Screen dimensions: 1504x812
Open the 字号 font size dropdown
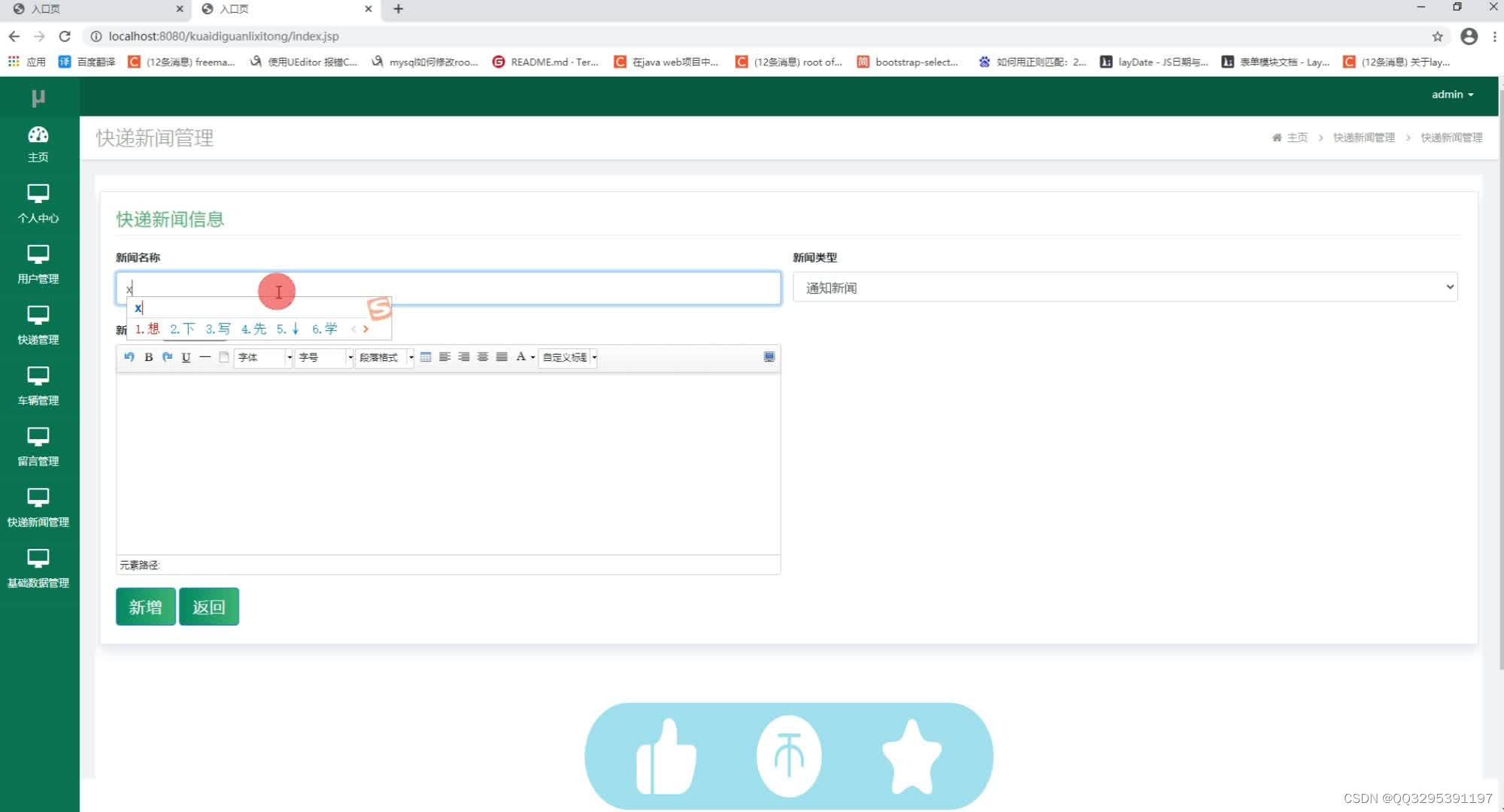324,357
